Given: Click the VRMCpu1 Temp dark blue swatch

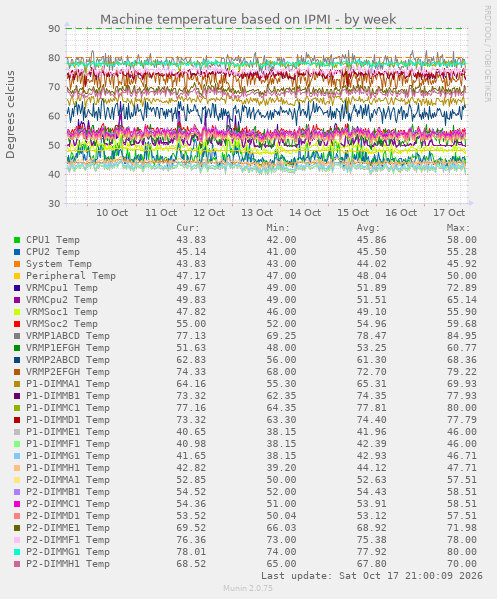Looking at the screenshot, I should (17, 288).
